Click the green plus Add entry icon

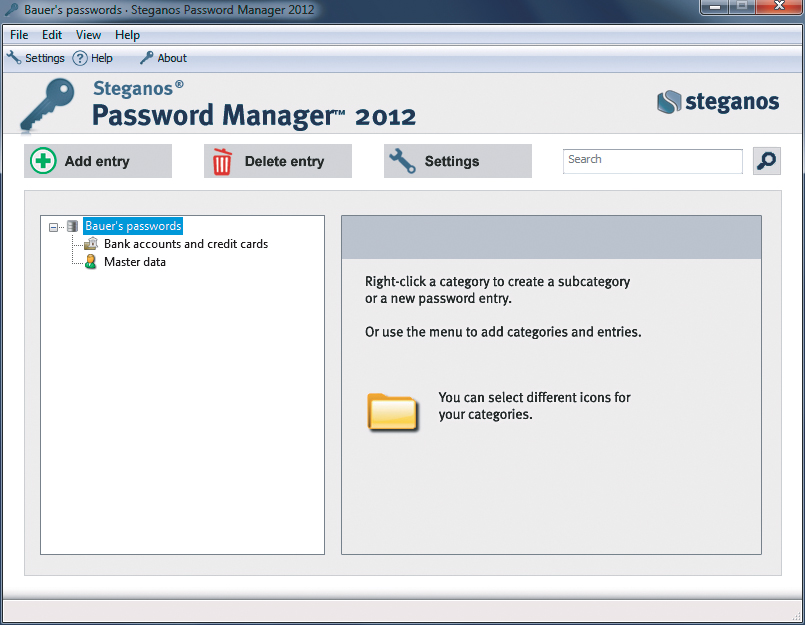pos(44,161)
